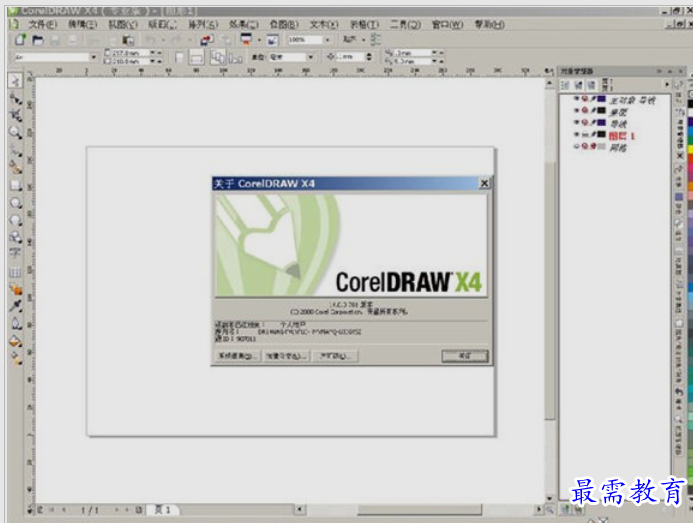This screenshot has height=523, width=693.
Task: Select the Ellipse tool
Action: (15, 203)
